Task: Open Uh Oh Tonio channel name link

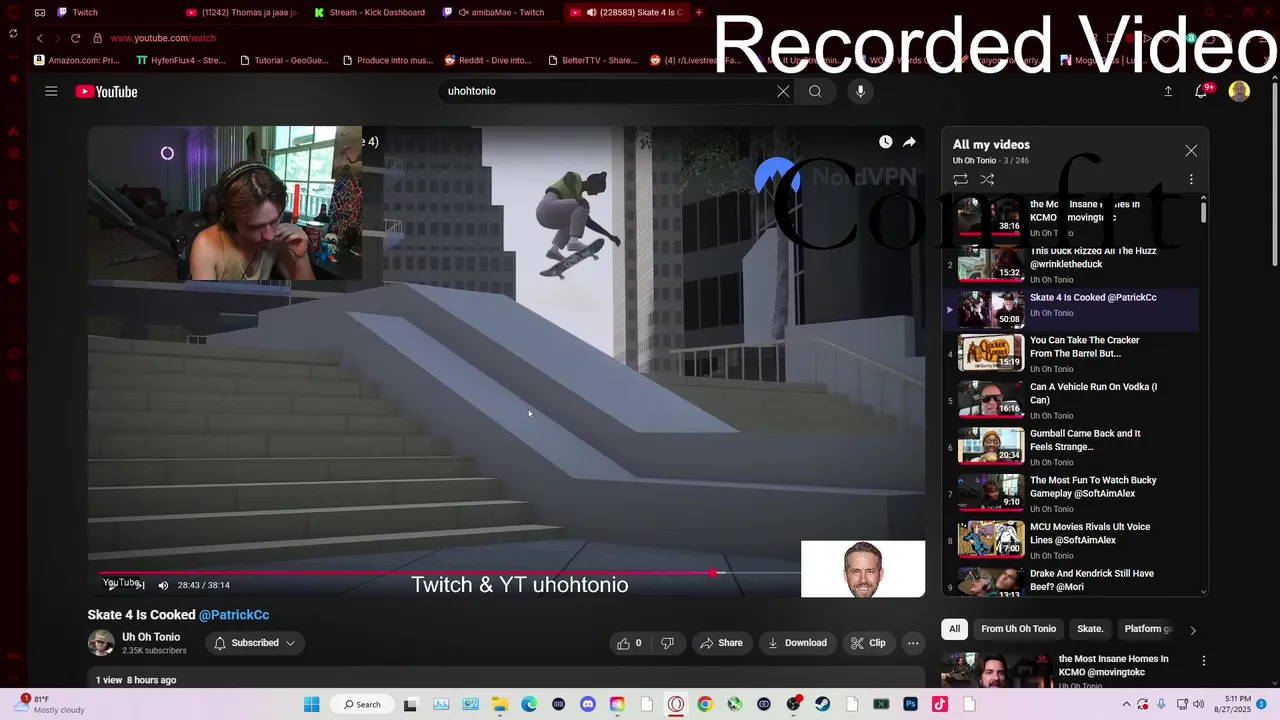Action: coord(151,637)
